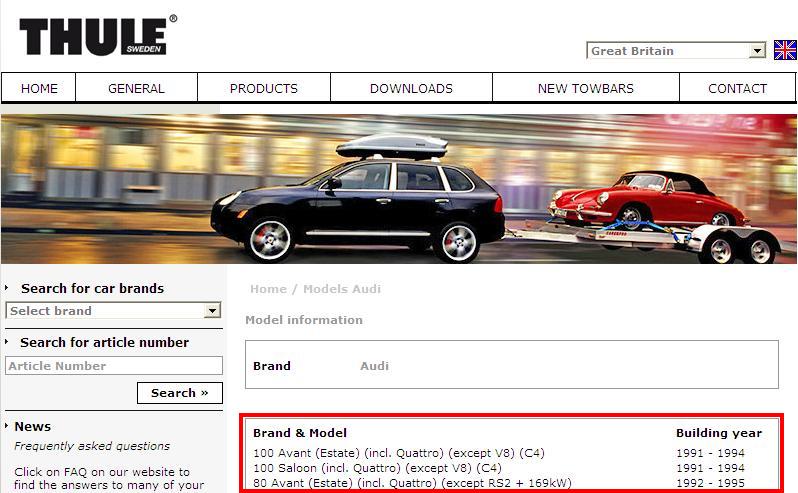Click the Home breadcrumb link
Image resolution: width=798 pixels, height=493 pixels.
(x=268, y=289)
